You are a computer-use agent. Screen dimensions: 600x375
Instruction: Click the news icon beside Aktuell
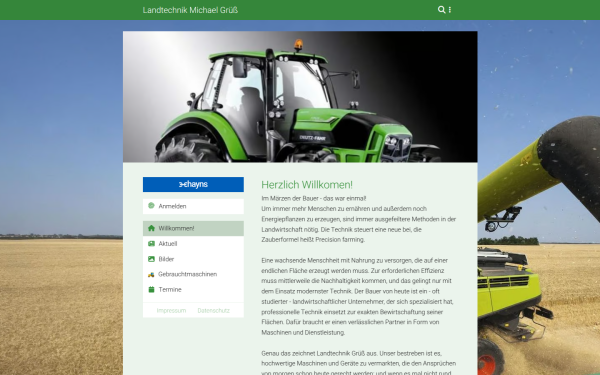point(151,244)
